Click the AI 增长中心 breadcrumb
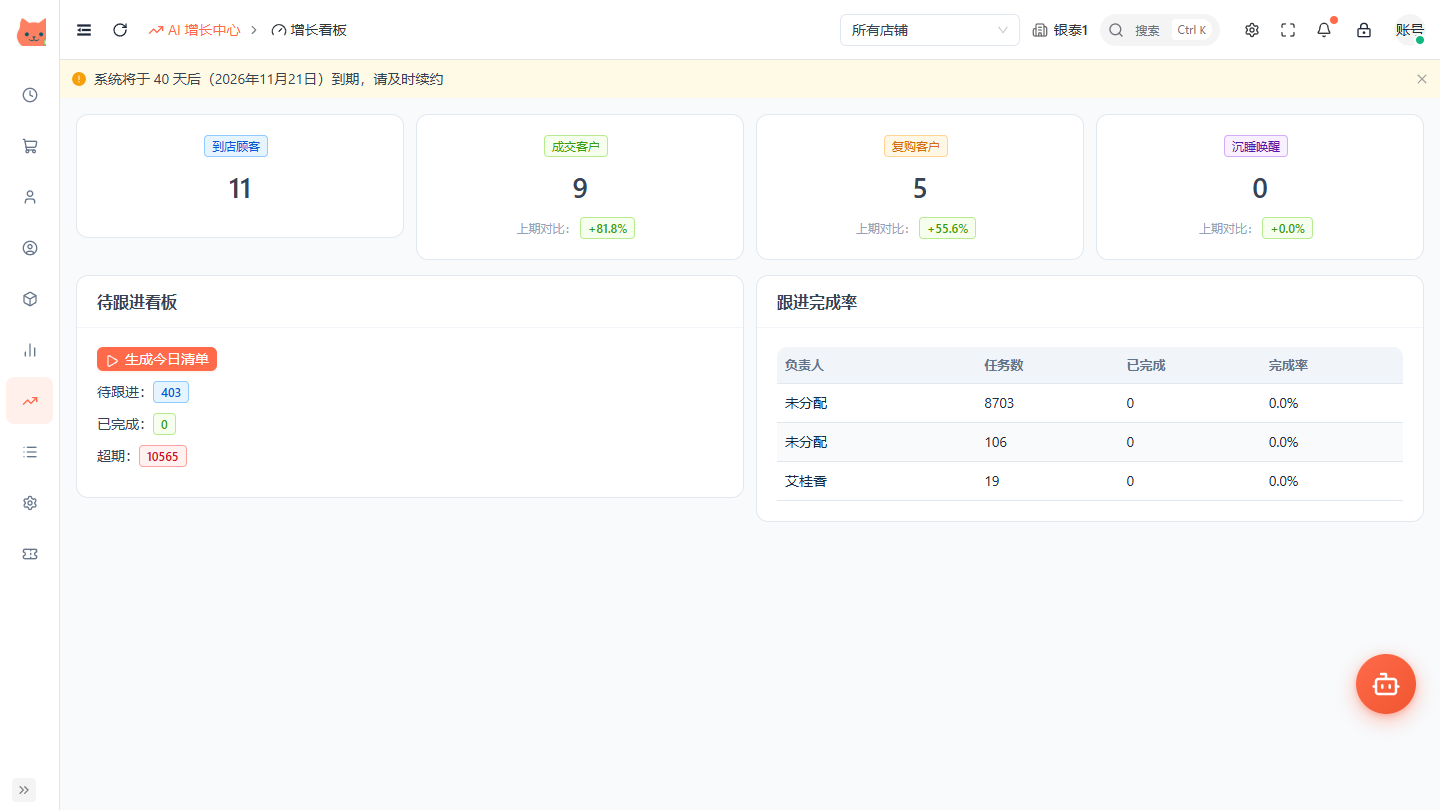1440x810 pixels. coord(195,30)
